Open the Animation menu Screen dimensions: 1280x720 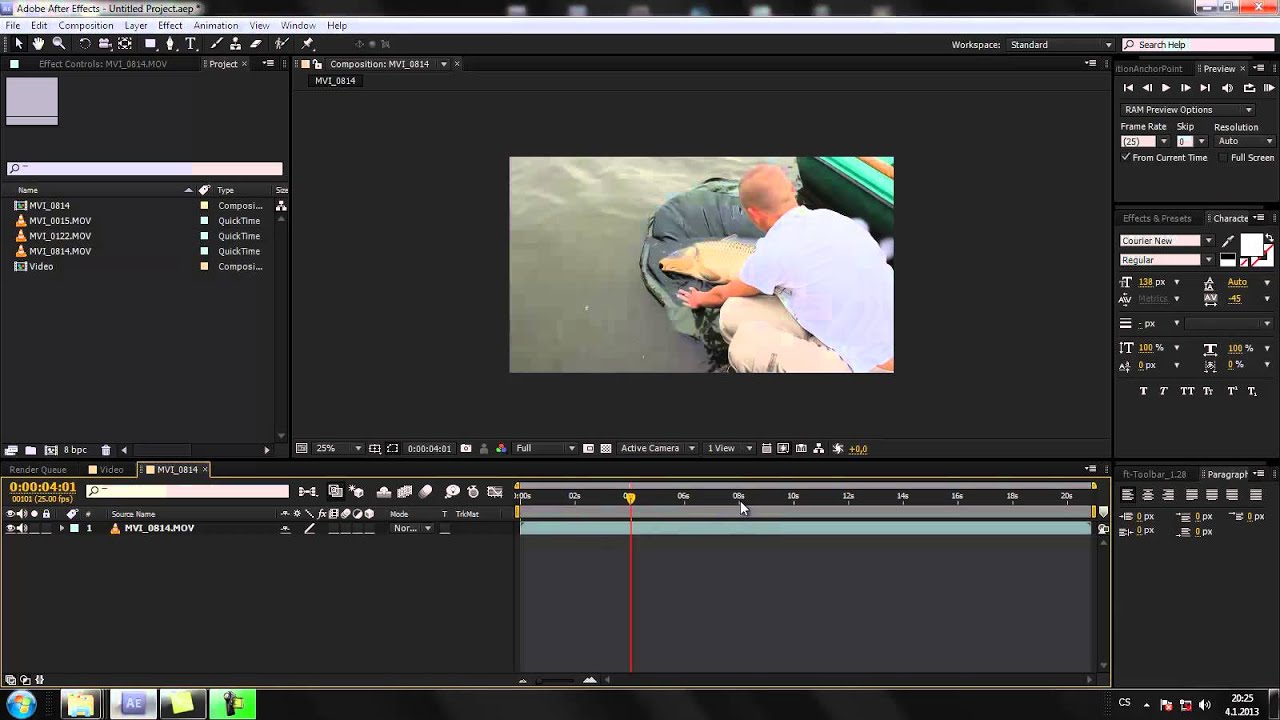pyautogui.click(x=216, y=25)
